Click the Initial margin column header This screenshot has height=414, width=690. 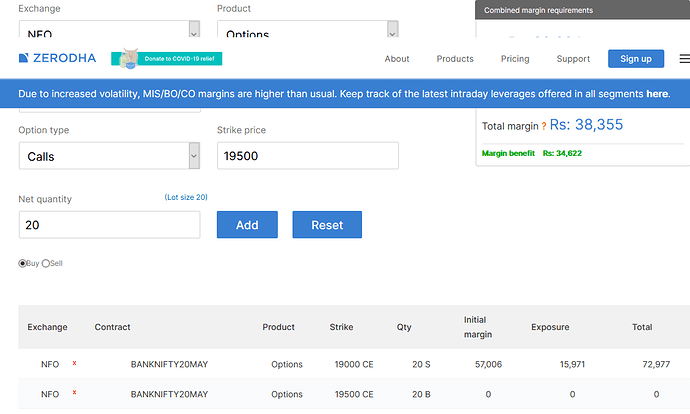pyautogui.click(x=477, y=327)
